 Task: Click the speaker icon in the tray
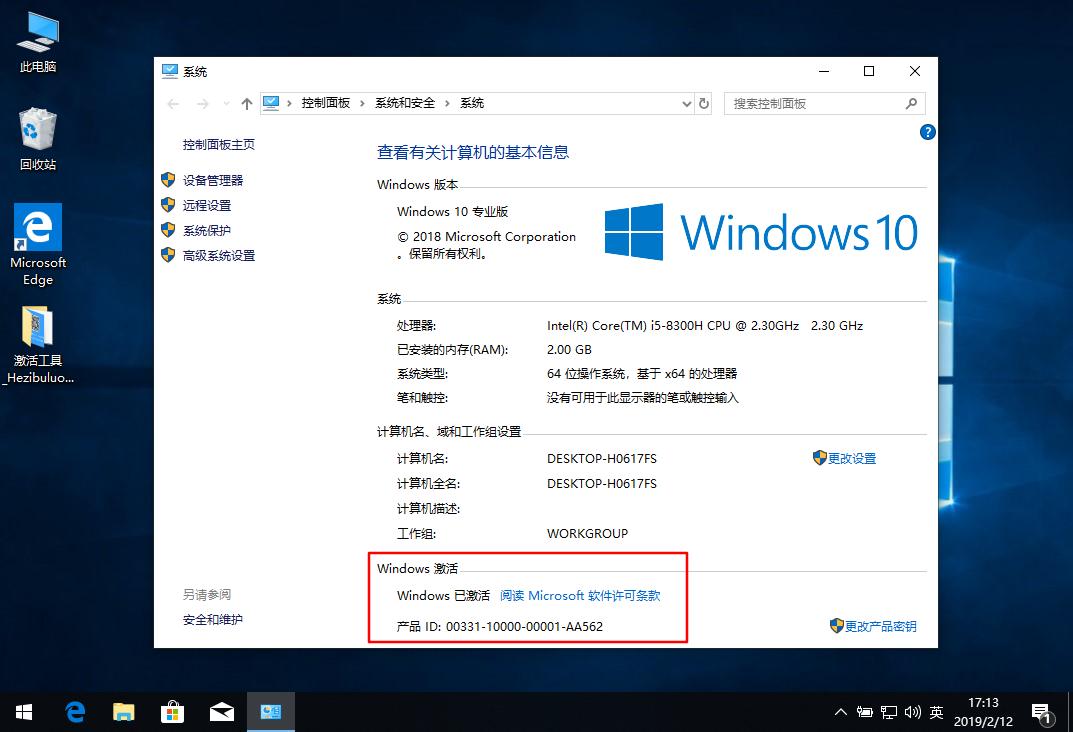pos(912,711)
